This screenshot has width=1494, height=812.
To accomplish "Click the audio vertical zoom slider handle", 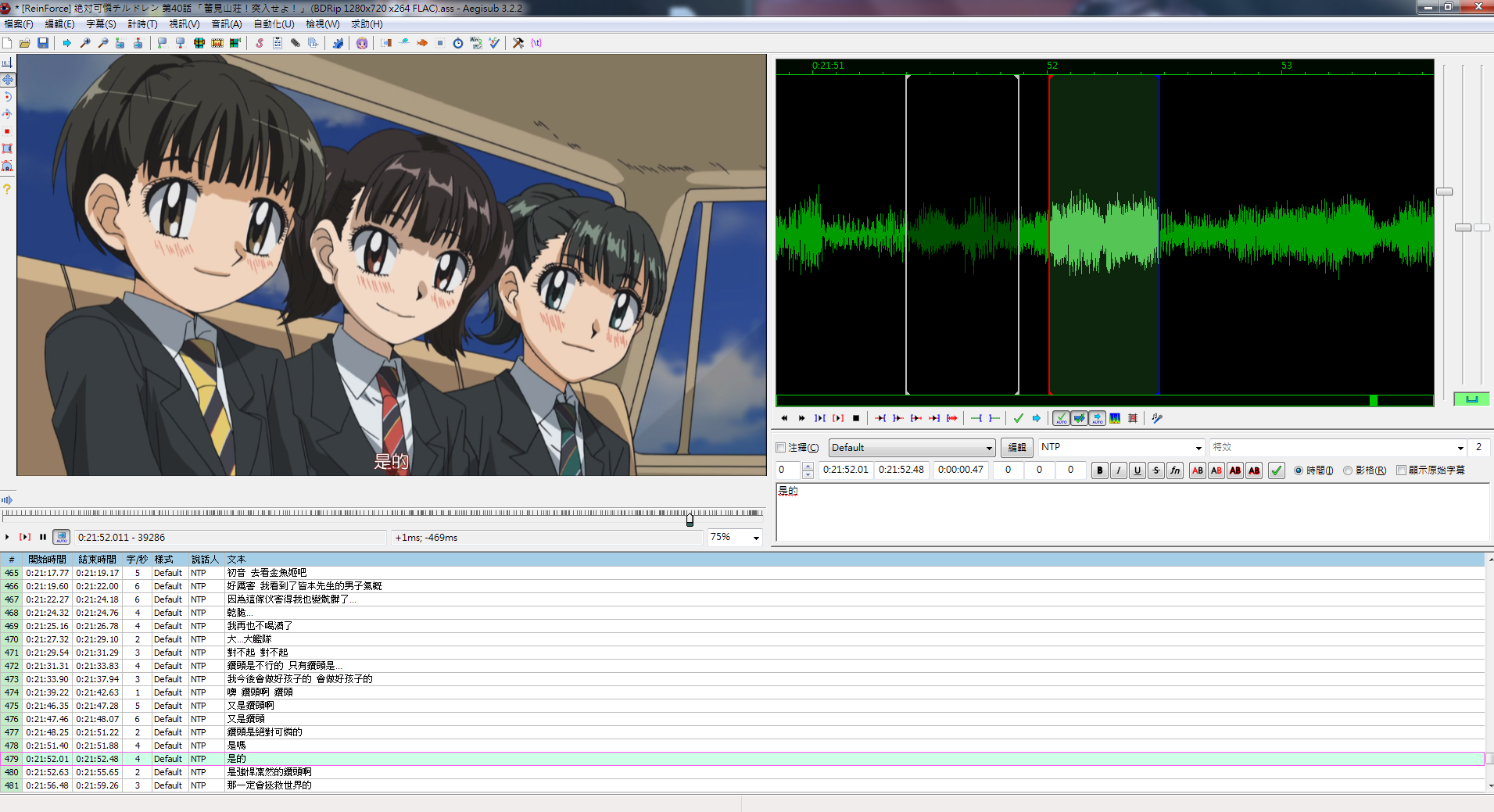I will [1463, 227].
